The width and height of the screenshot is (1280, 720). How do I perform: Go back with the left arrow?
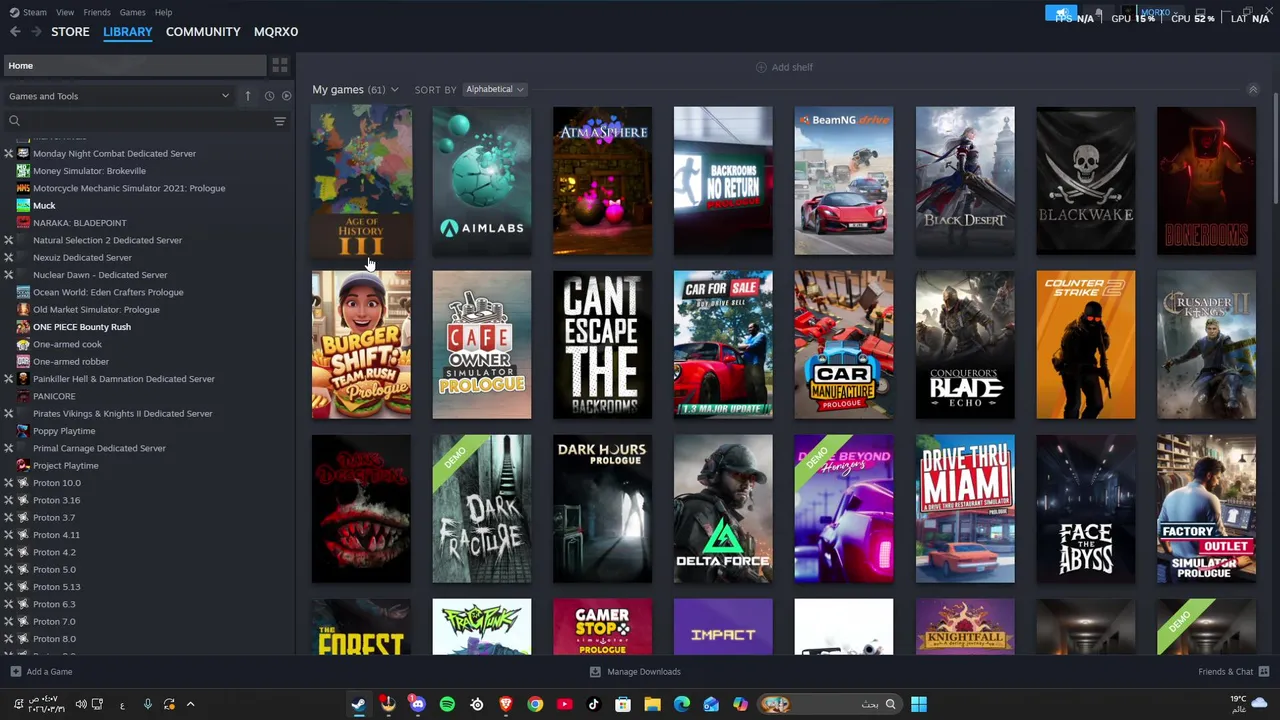pos(15,32)
